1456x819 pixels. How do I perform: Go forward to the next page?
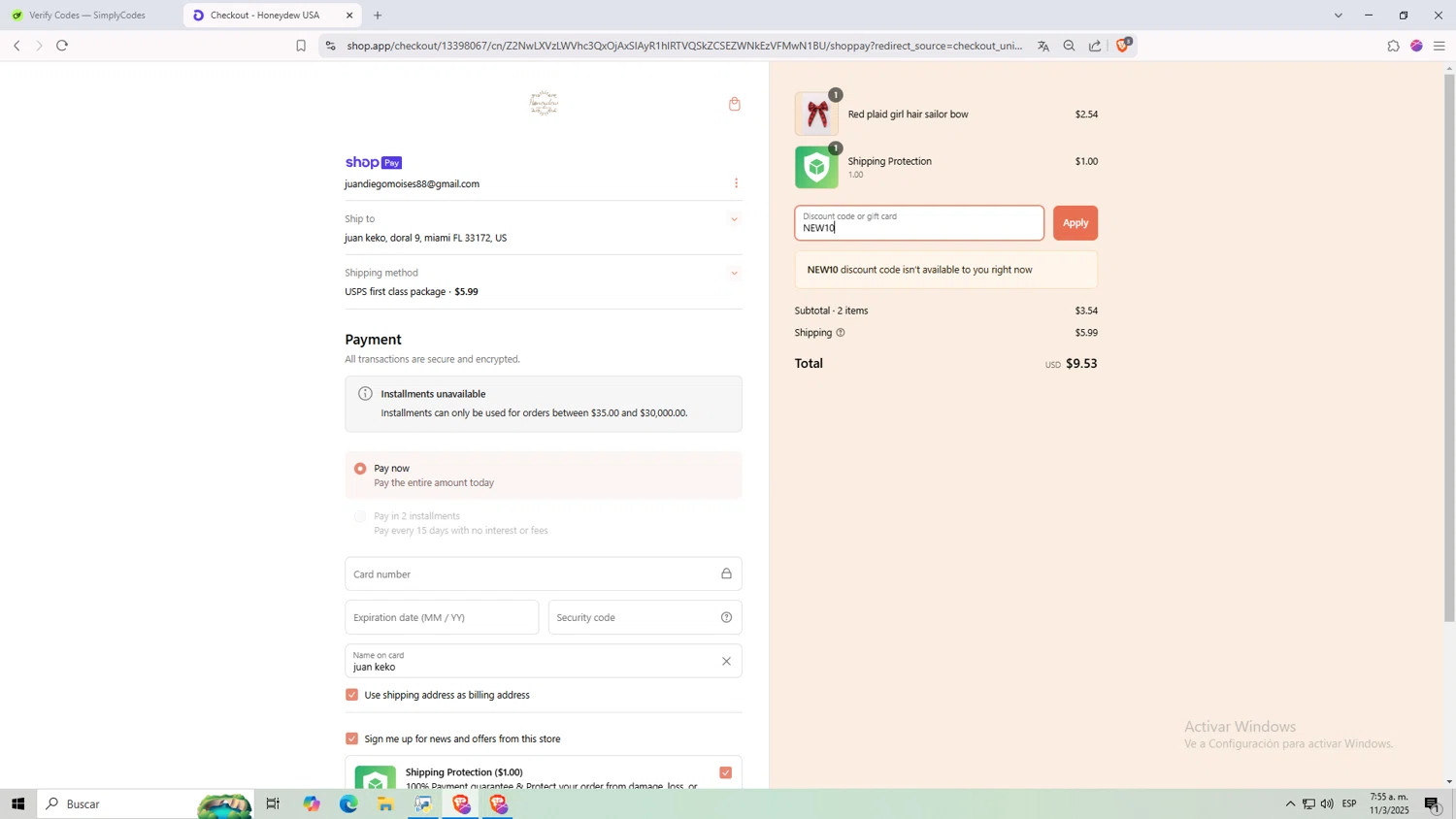point(39,46)
